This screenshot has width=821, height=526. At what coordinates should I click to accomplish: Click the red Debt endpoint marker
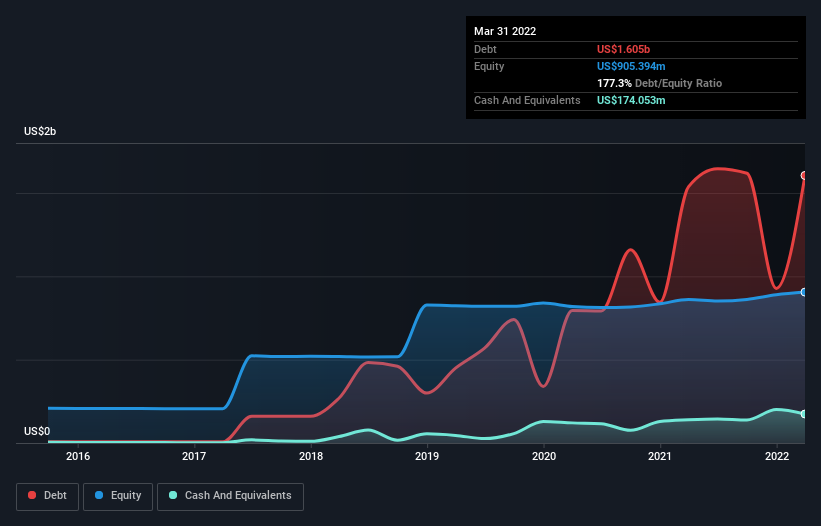[x=804, y=175]
